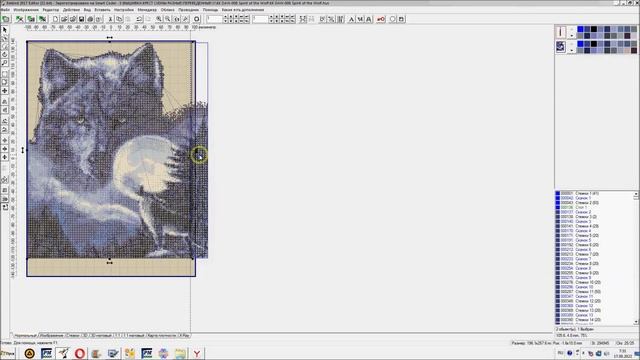
Task: Switch to the Карта плотности tab
Action: [162, 336]
